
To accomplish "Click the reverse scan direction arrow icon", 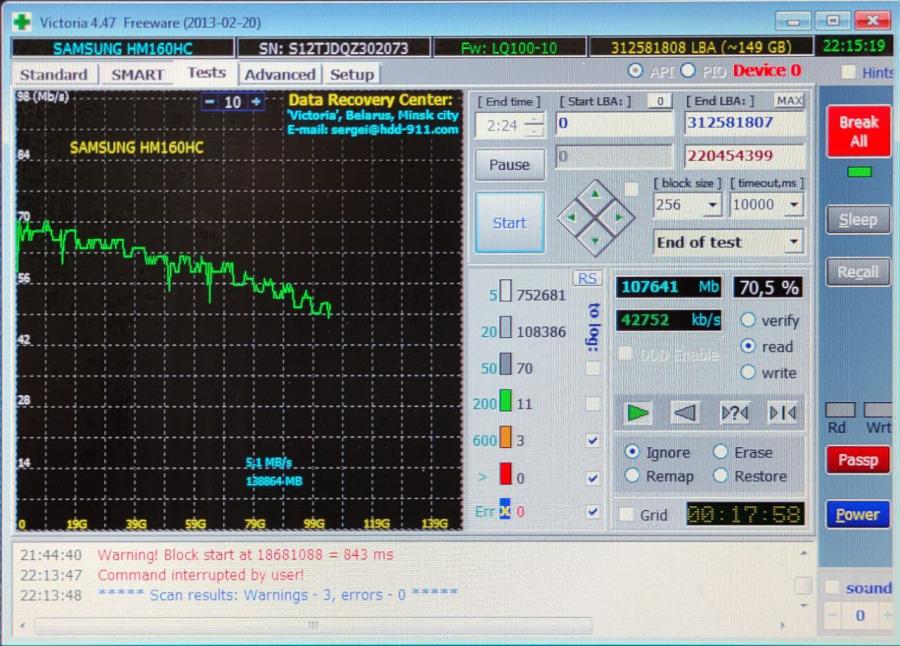I will [x=684, y=412].
